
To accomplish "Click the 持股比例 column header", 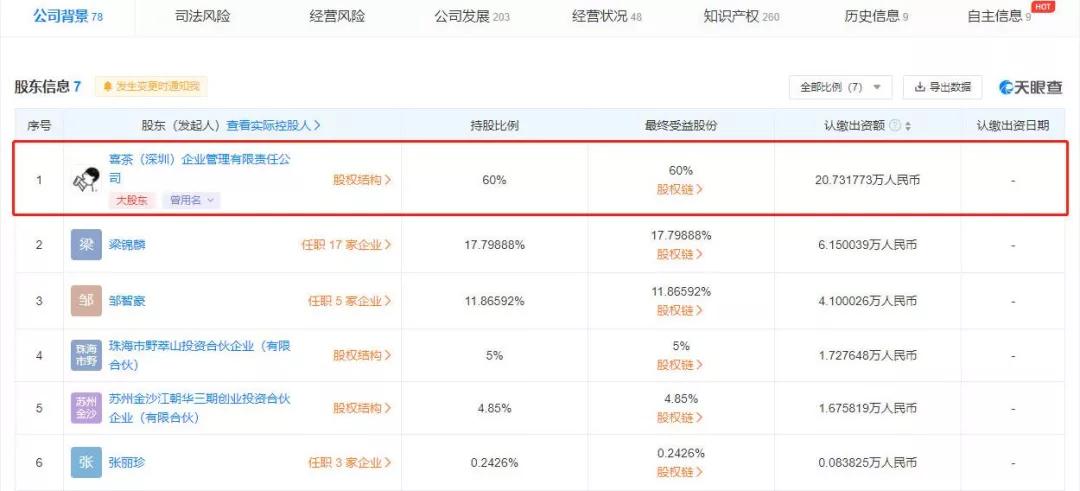I will point(495,125).
